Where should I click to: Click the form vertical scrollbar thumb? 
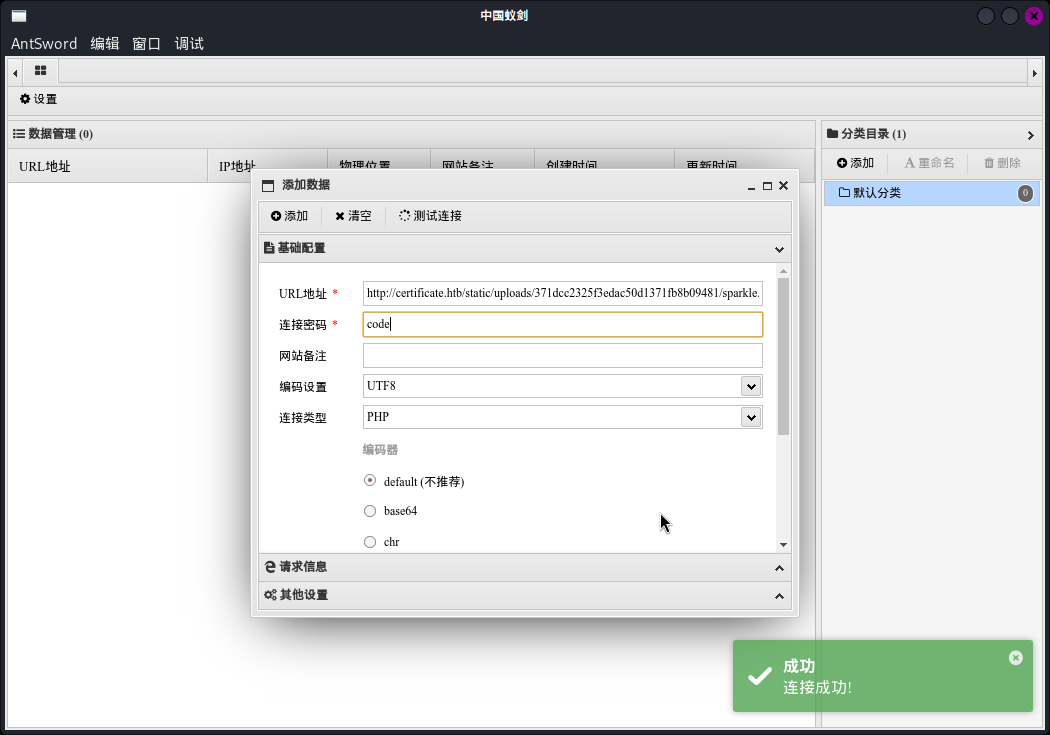coord(783,356)
